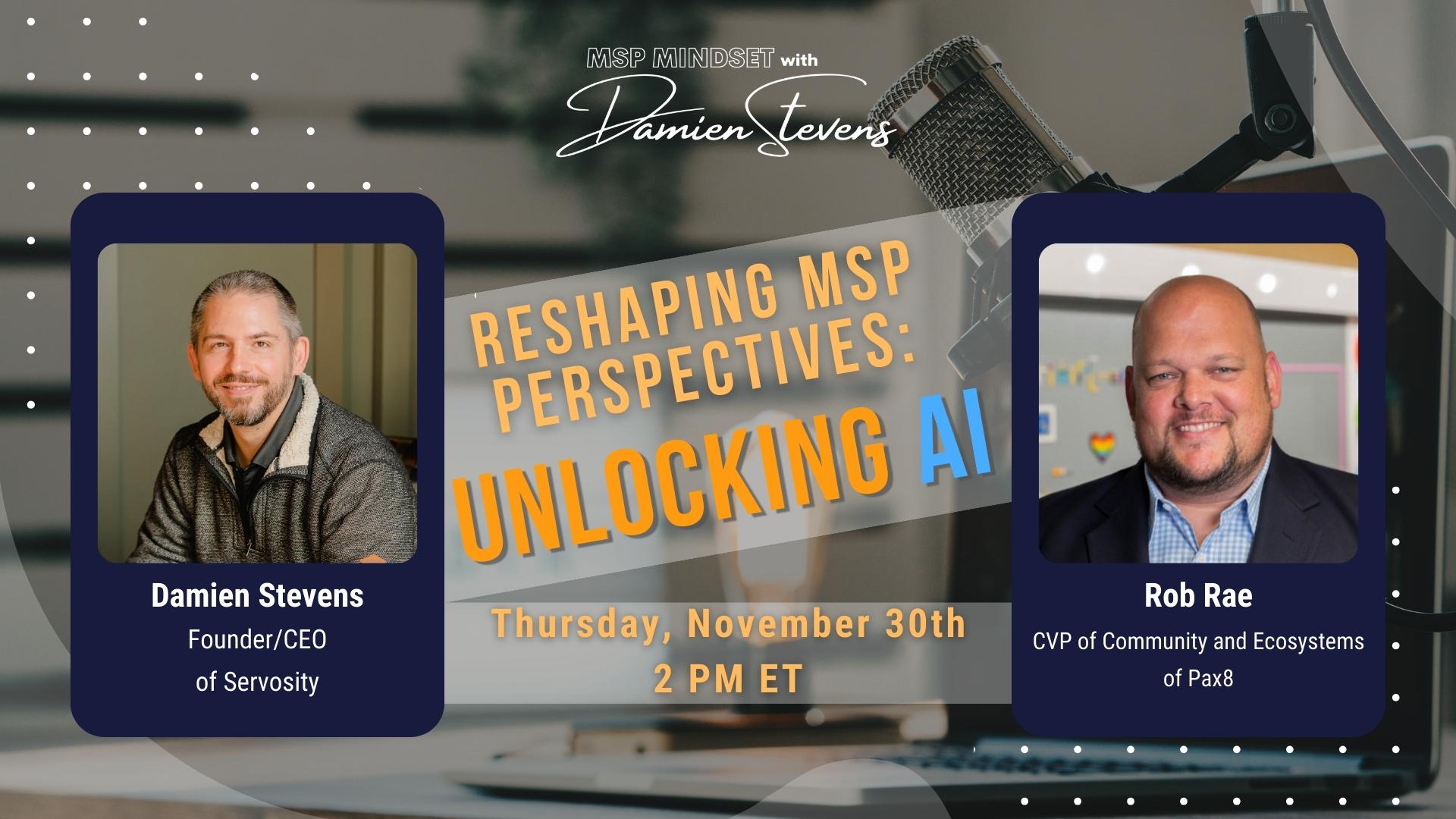Click the Rob Rae portrait photo
Viewport: 1456px width, 819px height.
coord(1198,403)
